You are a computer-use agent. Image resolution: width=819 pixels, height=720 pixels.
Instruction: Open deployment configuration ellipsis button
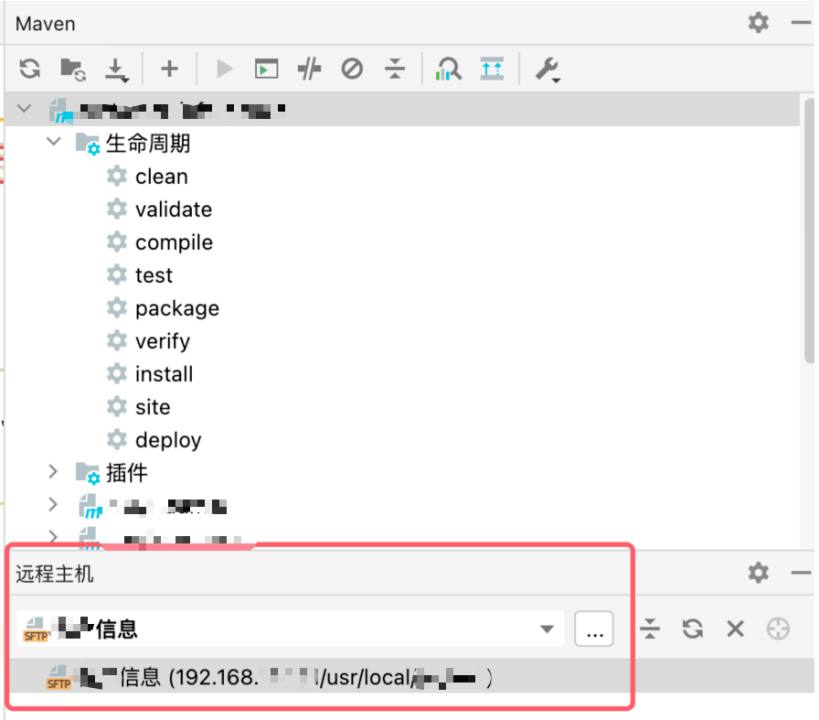[594, 629]
